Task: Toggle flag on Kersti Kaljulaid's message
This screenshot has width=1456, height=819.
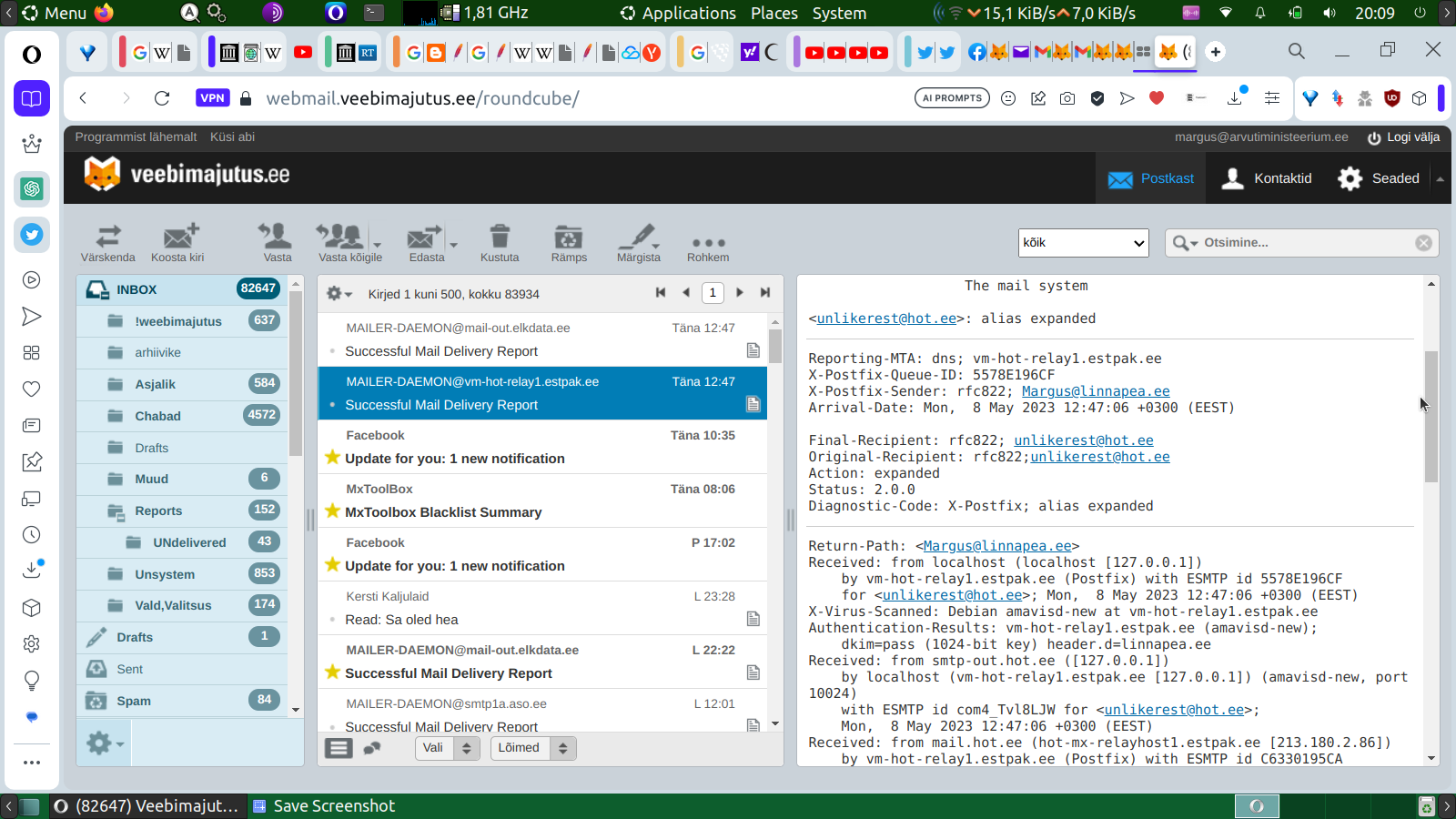Action: click(x=333, y=620)
